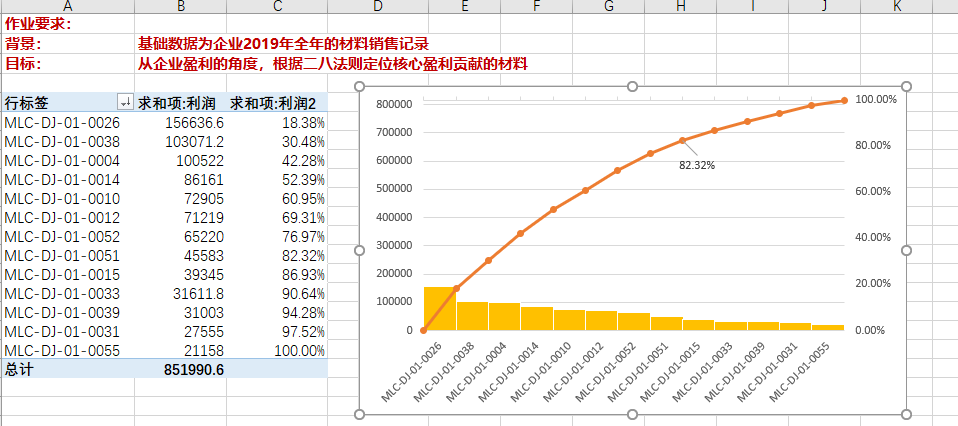This screenshot has height=426, width=958.
Task: Select profit value 100522
Action: click(x=199, y=160)
